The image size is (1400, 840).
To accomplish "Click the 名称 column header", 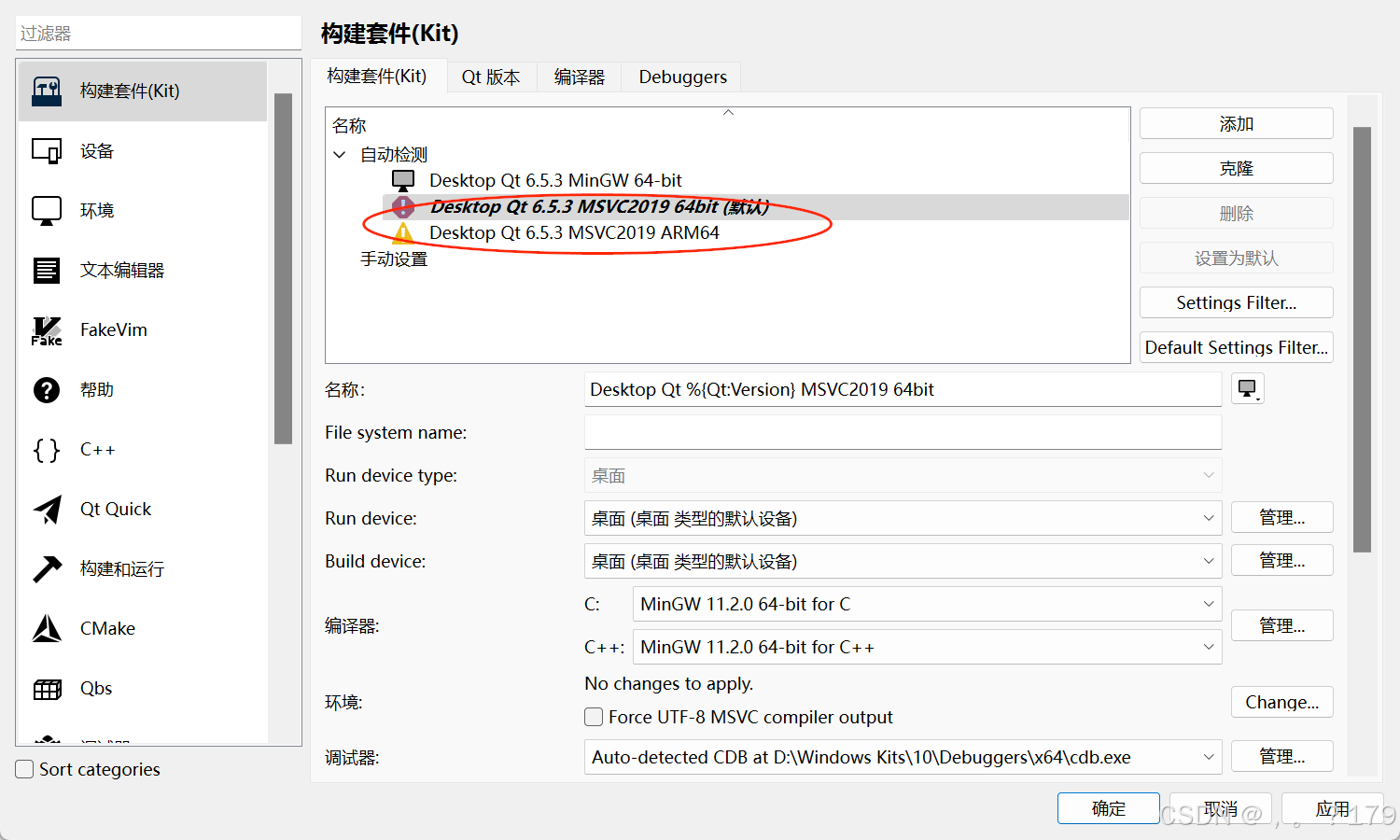I will (349, 125).
